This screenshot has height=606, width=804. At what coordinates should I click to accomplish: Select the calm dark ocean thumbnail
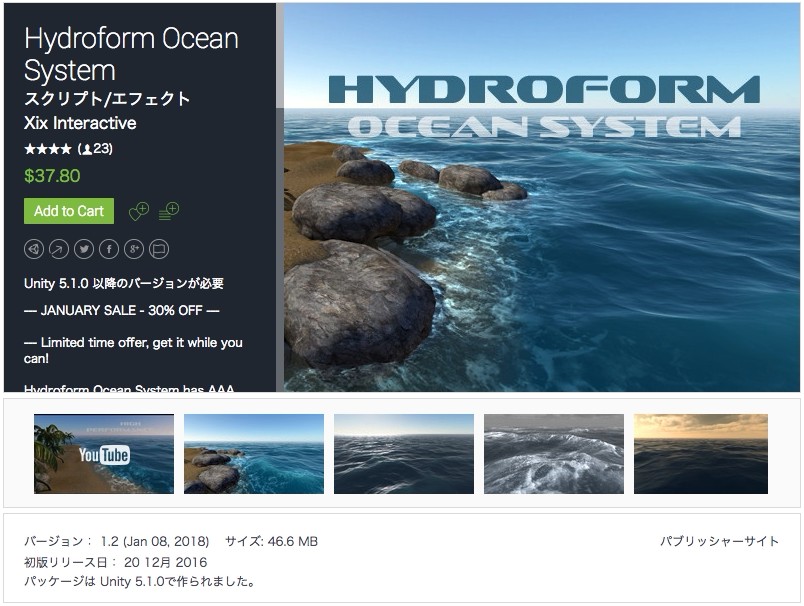tap(404, 454)
